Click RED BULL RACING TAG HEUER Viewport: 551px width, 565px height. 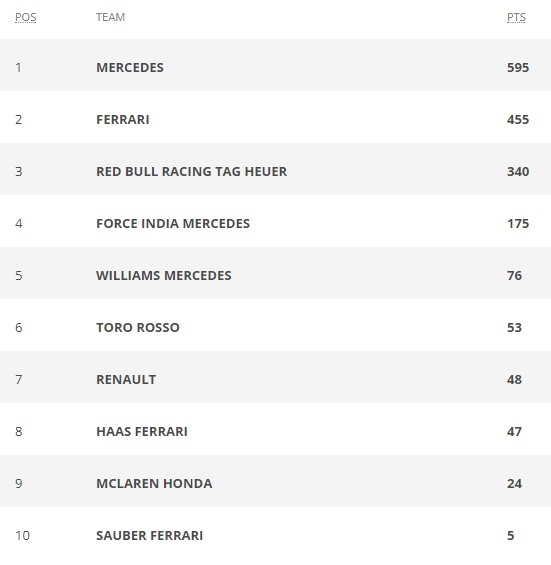(192, 172)
